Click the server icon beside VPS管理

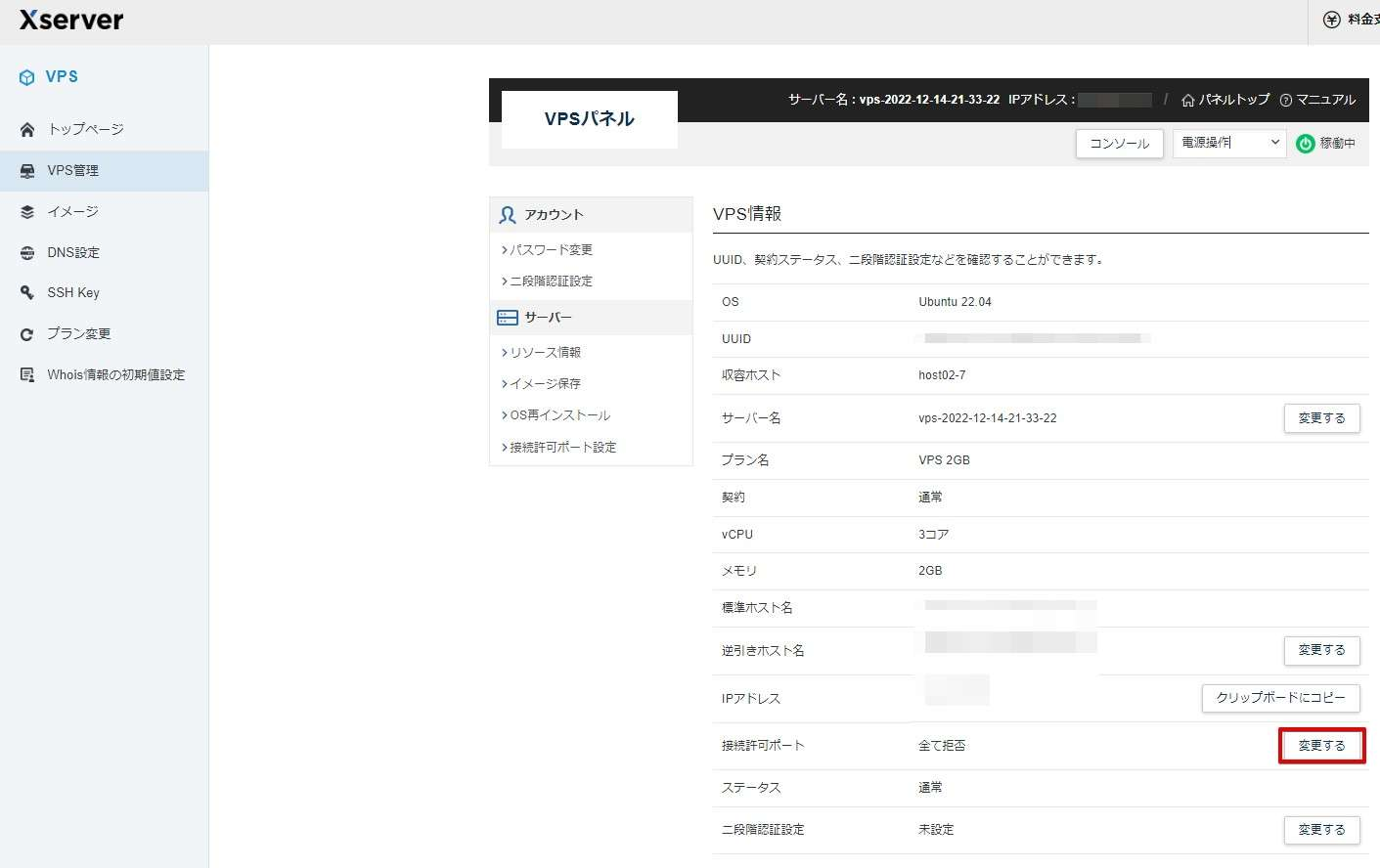tap(27, 170)
